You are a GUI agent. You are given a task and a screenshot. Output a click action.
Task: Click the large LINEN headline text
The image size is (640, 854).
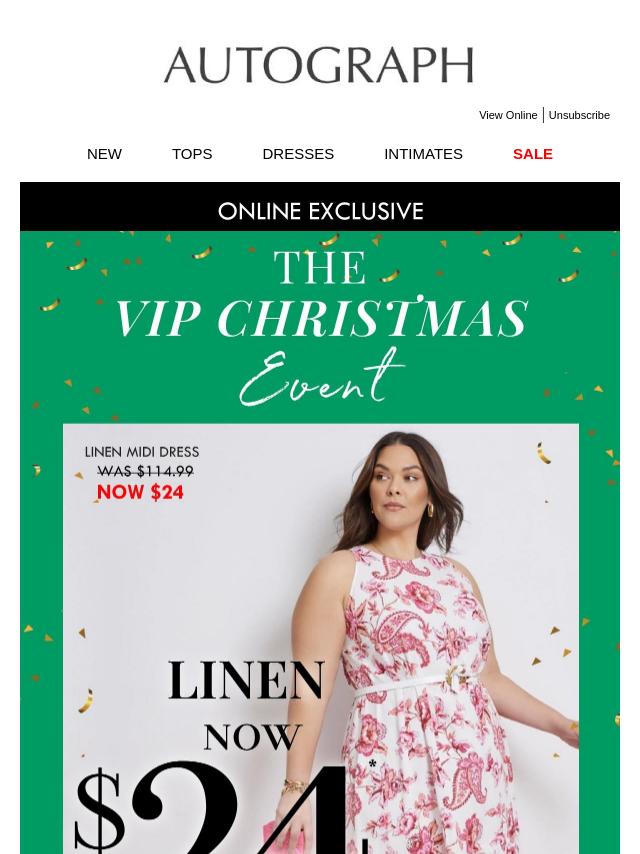tap(246, 680)
